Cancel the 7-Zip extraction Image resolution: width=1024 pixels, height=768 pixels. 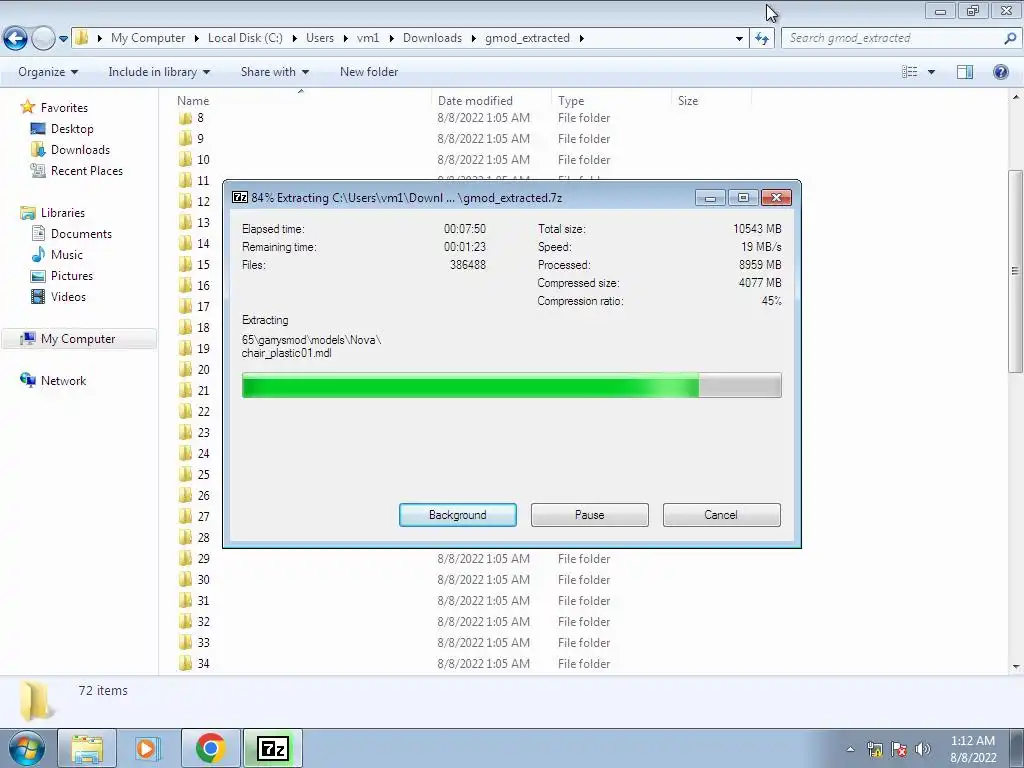tap(722, 515)
